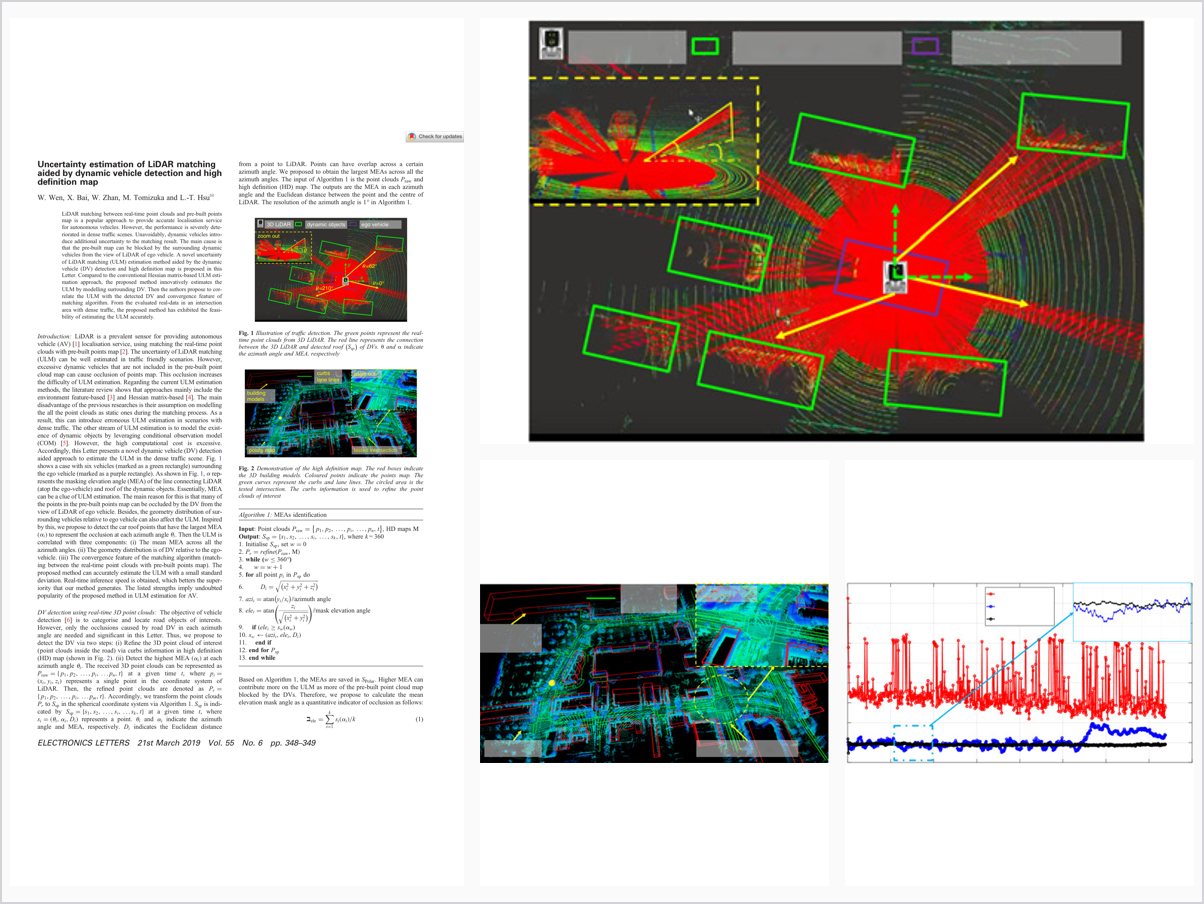The image size is (1204, 904).
Task: Click equation number (1)
Action: click(421, 721)
